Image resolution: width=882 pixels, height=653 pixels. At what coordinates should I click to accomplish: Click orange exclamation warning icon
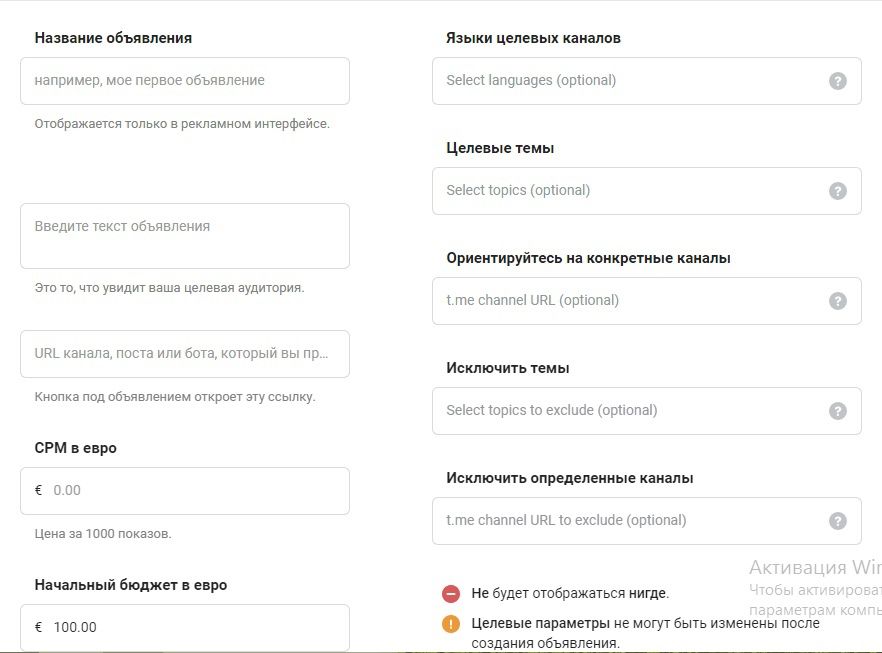click(x=451, y=624)
